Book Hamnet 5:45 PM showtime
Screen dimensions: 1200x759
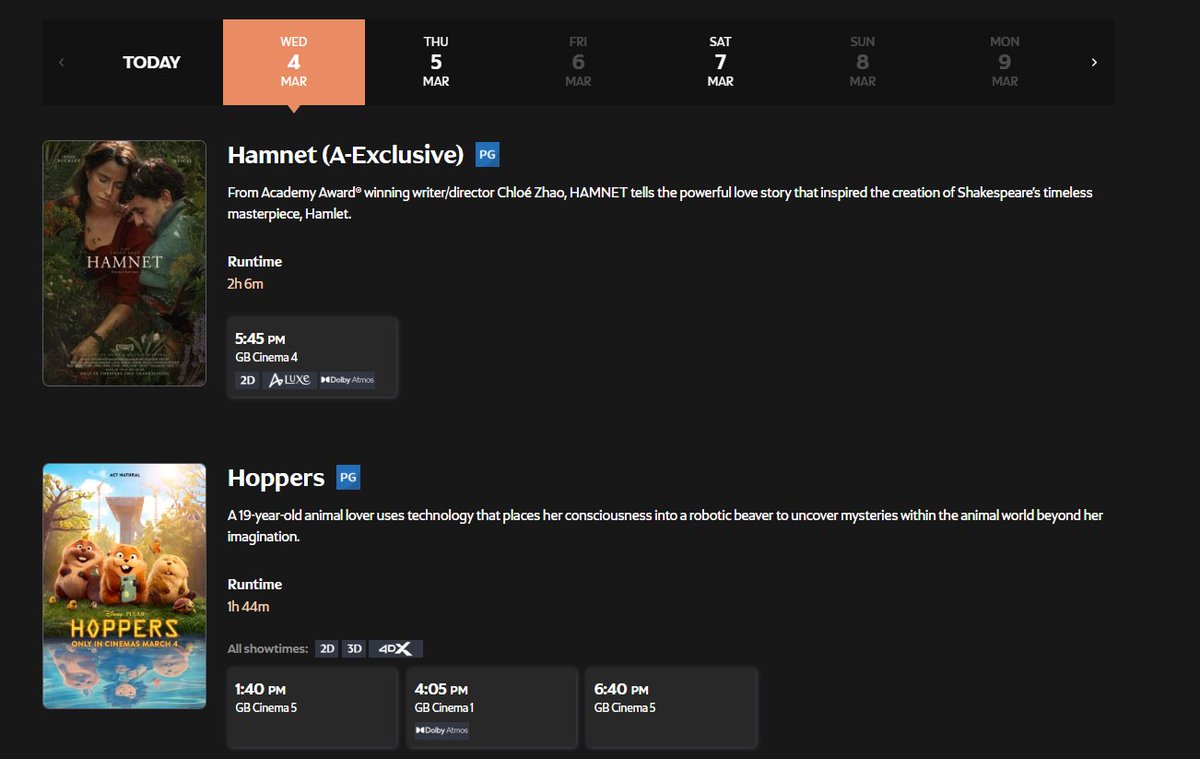coord(313,357)
